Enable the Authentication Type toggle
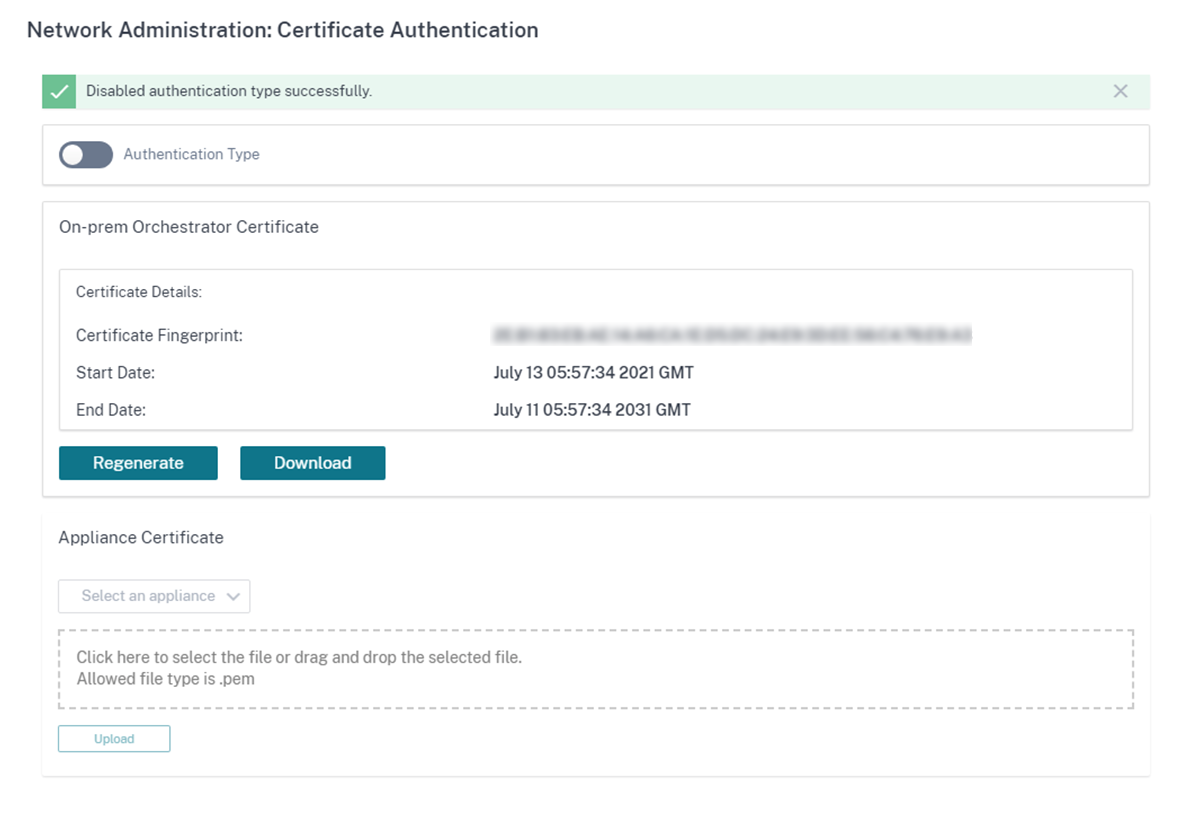 (x=86, y=154)
